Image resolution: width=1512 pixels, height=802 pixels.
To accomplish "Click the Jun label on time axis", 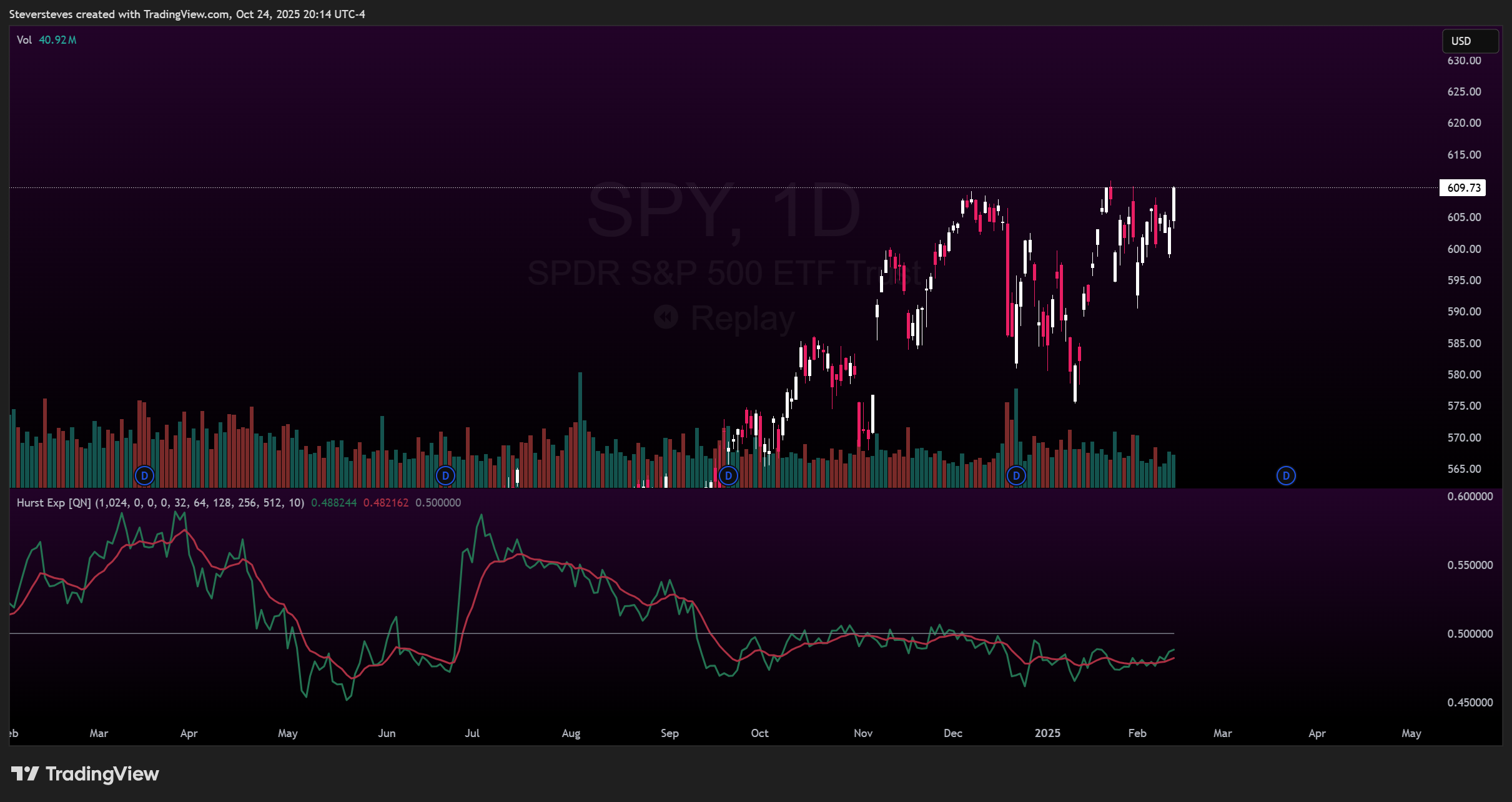I will pos(387,733).
